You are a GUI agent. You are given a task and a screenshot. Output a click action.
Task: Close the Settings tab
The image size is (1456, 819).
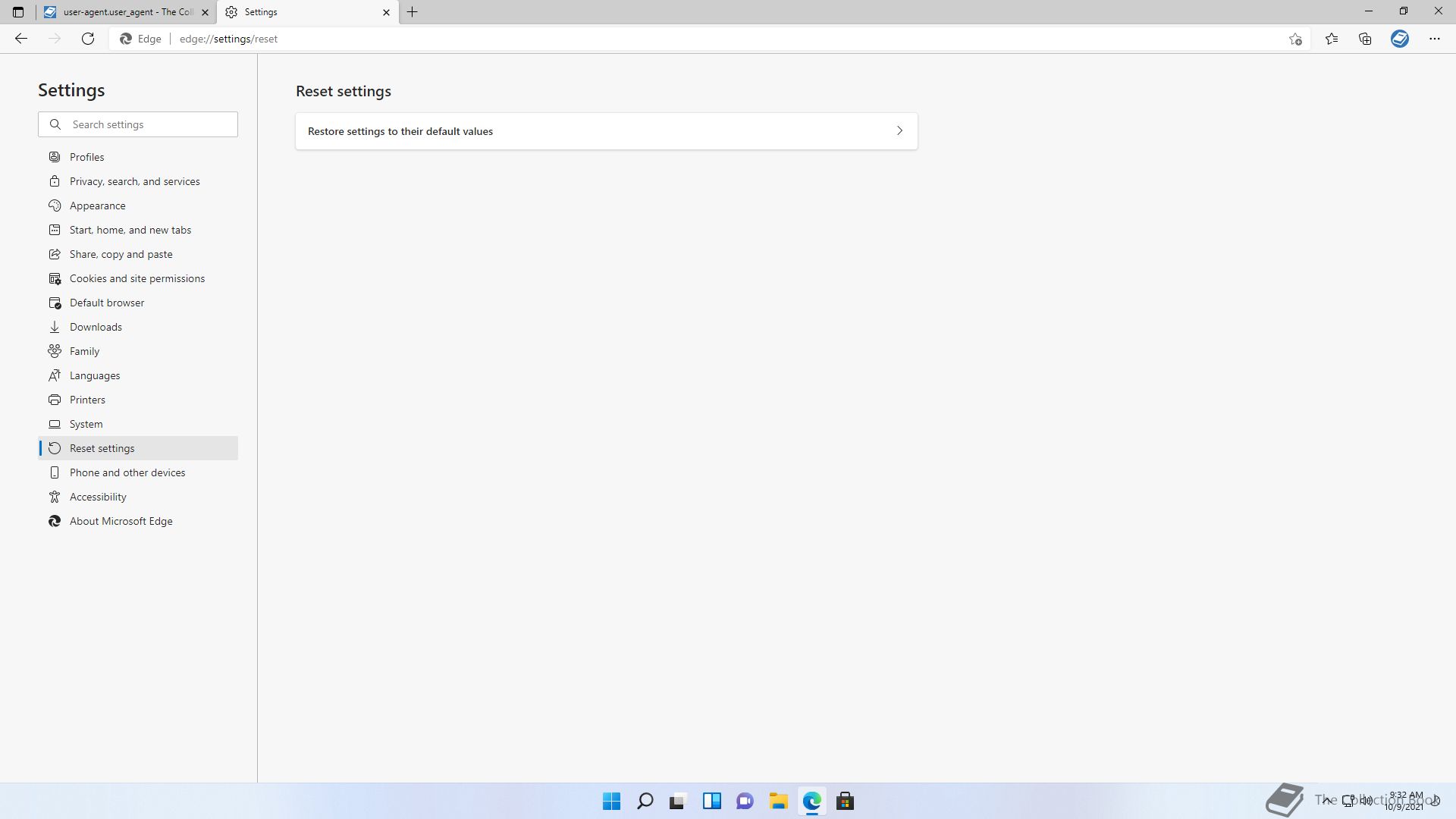(386, 12)
